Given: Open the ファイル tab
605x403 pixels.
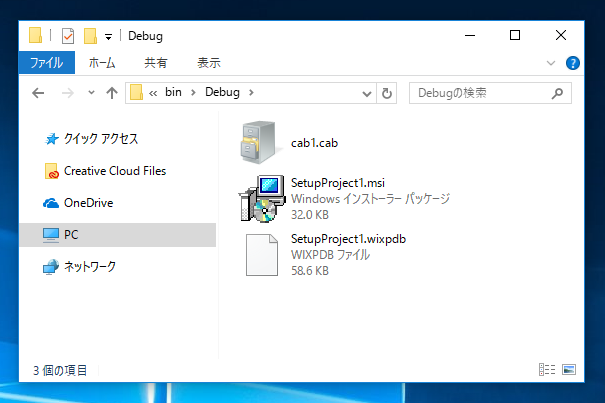Looking at the screenshot, I should (x=47, y=63).
